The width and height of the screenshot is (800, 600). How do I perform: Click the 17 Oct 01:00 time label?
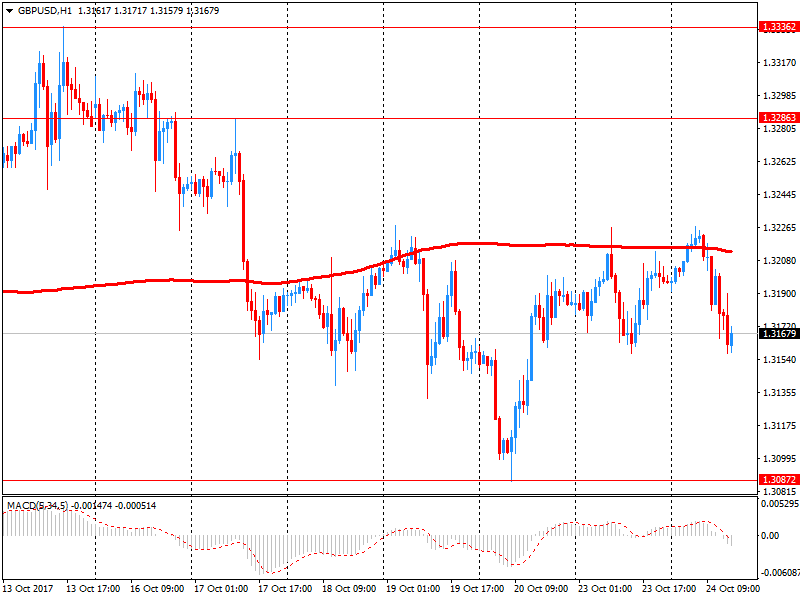(221, 589)
